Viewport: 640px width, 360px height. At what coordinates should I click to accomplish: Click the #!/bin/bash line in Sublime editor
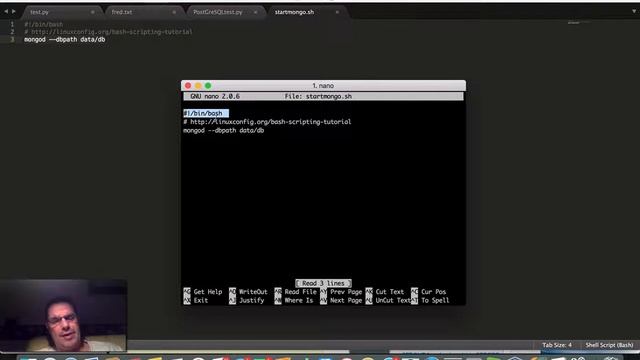(44, 24)
